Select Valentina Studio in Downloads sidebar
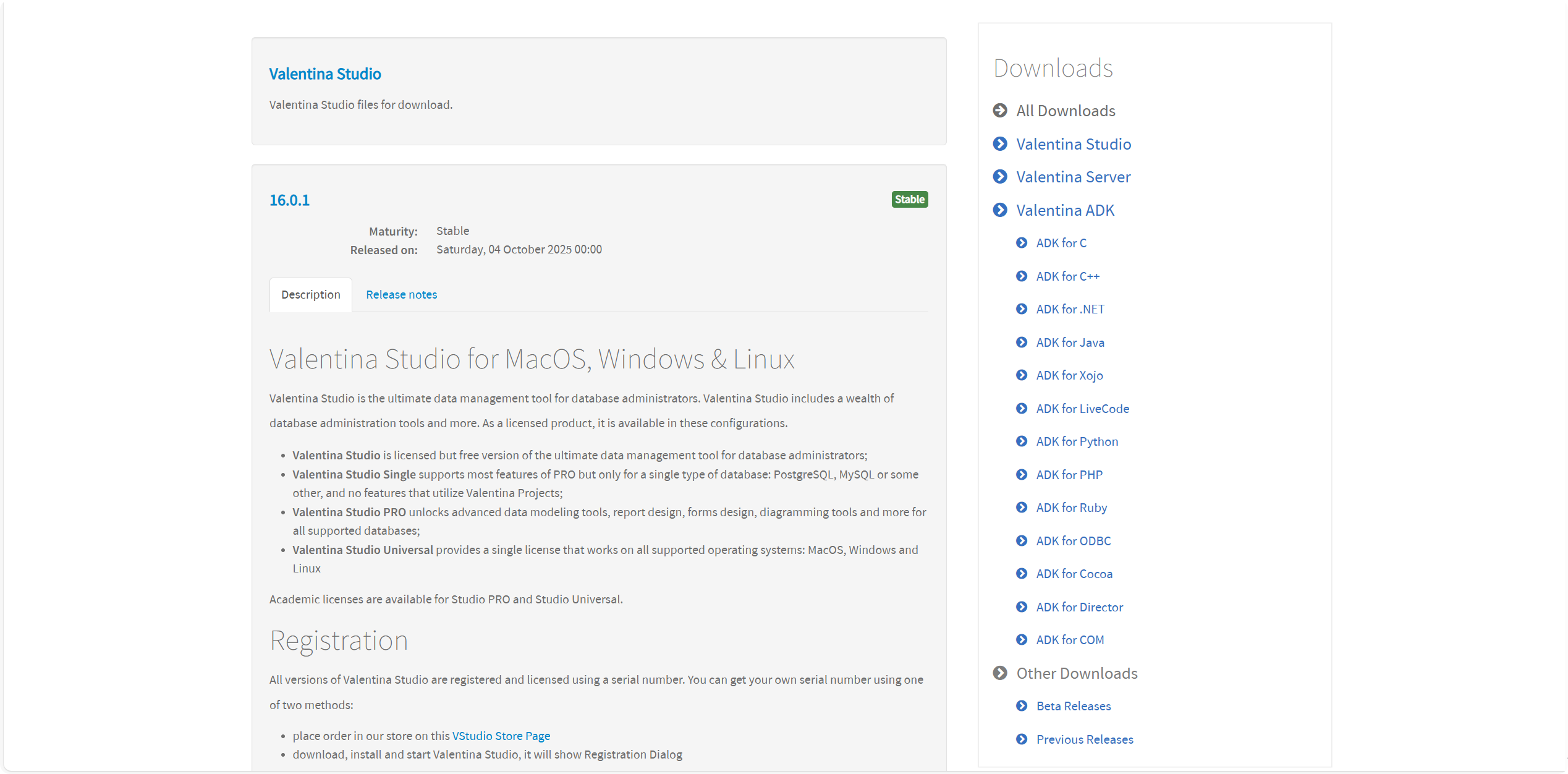Viewport: 1568px width, 774px height. pos(1074,144)
